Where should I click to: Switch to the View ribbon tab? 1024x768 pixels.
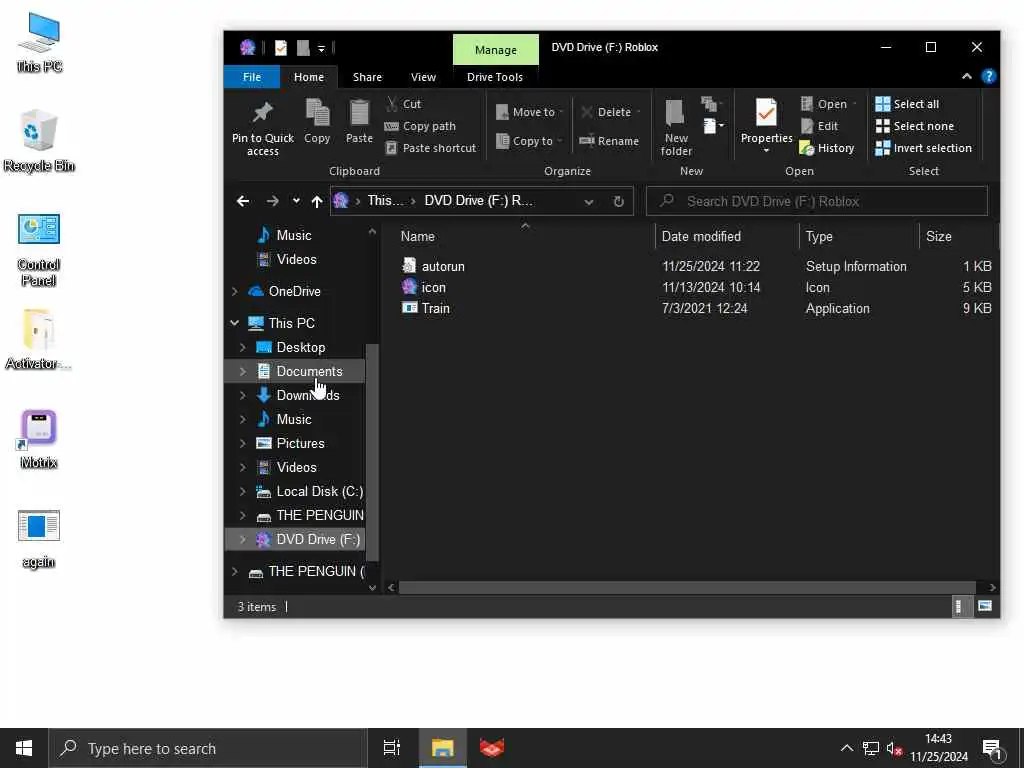click(423, 77)
